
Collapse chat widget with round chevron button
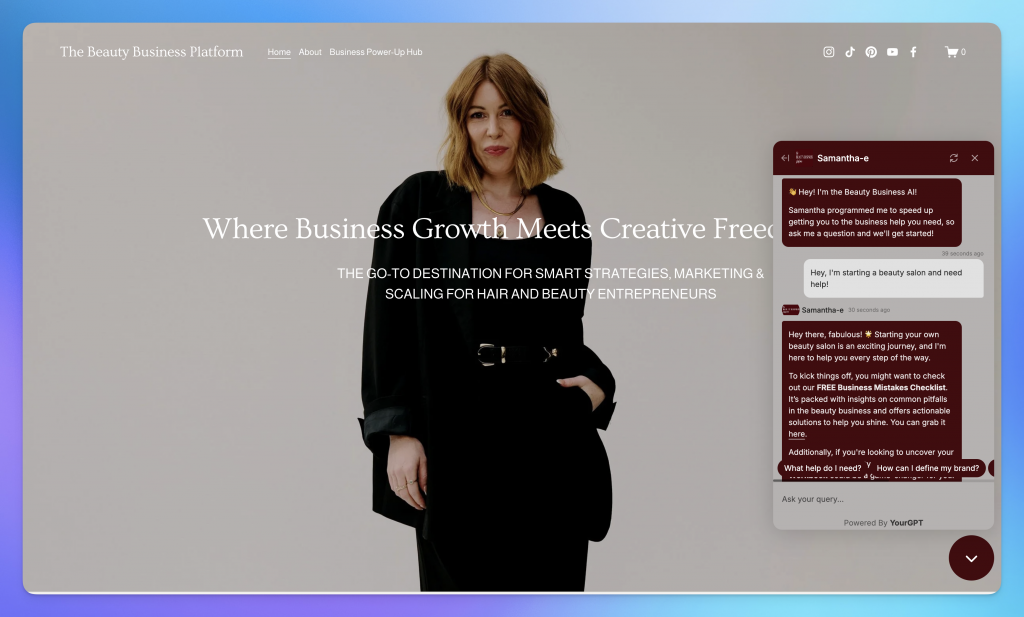971,558
